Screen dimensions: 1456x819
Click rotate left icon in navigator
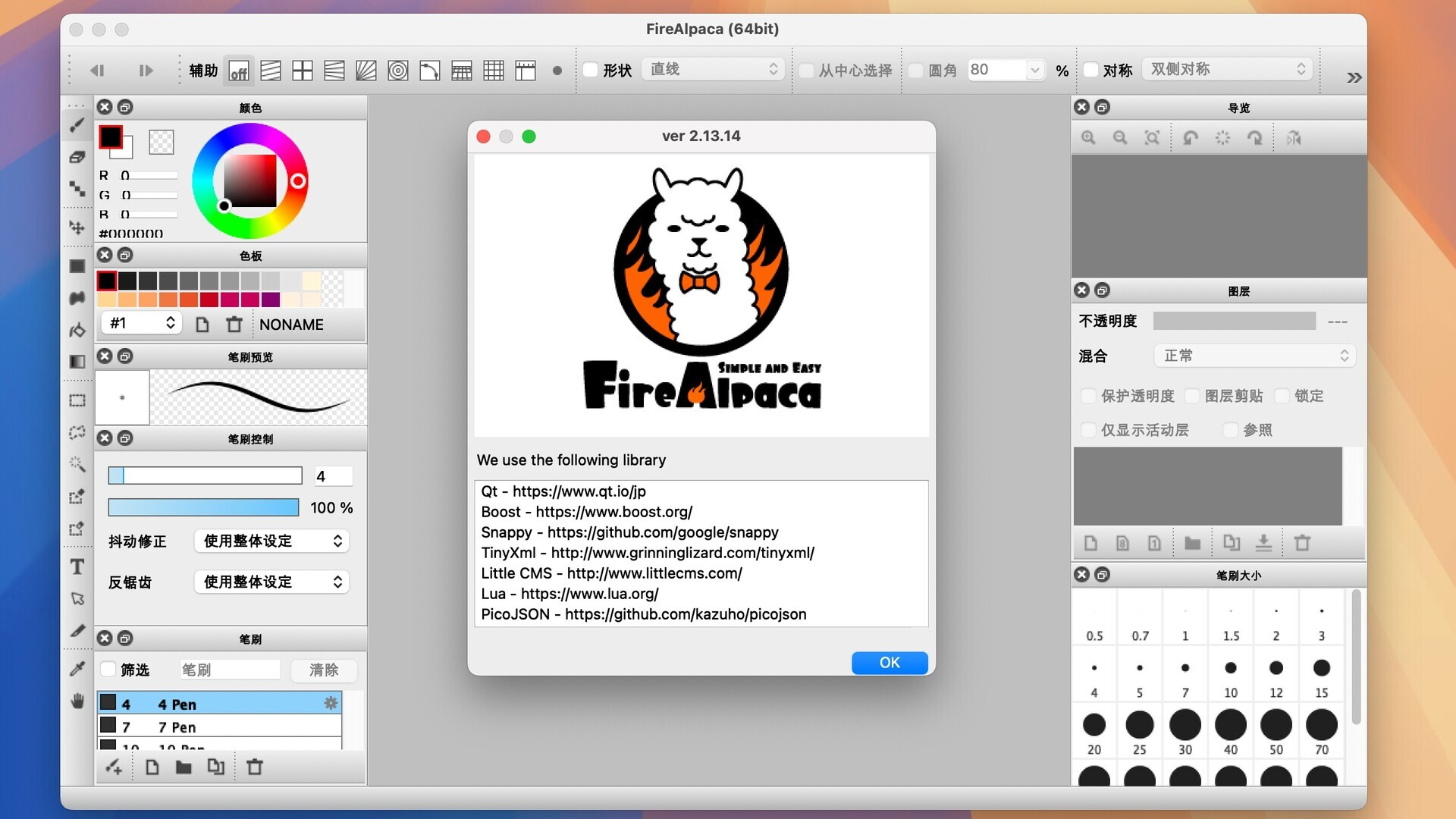point(1191,138)
